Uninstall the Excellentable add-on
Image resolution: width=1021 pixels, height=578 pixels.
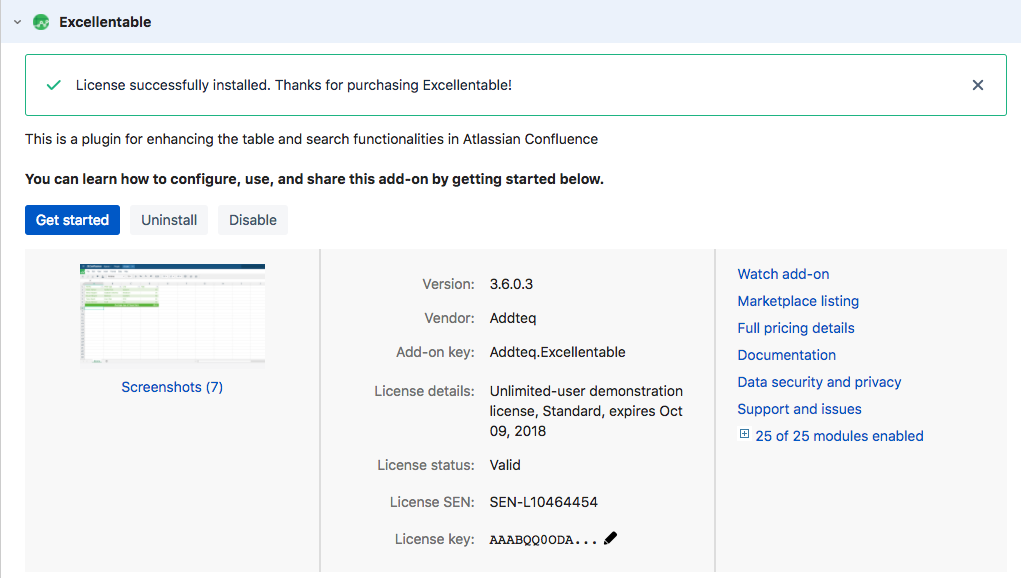[x=169, y=220]
